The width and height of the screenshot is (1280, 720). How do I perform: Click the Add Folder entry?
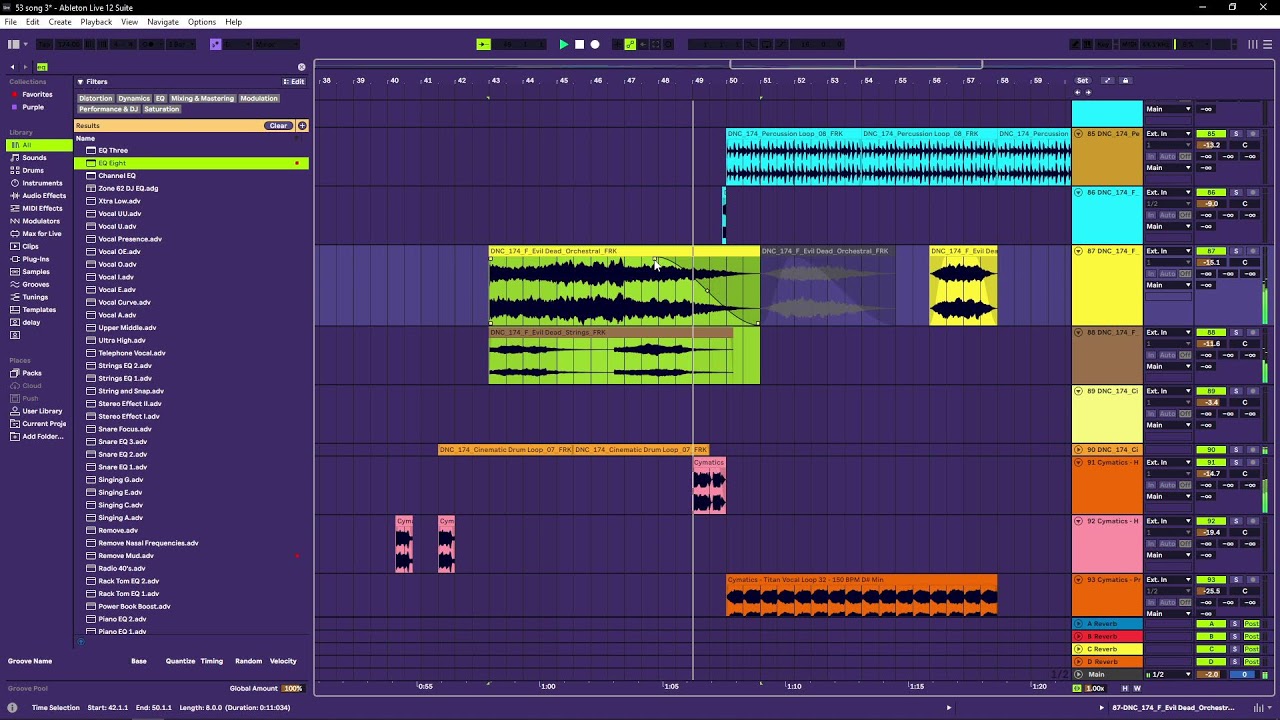pyautogui.click(x=43, y=436)
